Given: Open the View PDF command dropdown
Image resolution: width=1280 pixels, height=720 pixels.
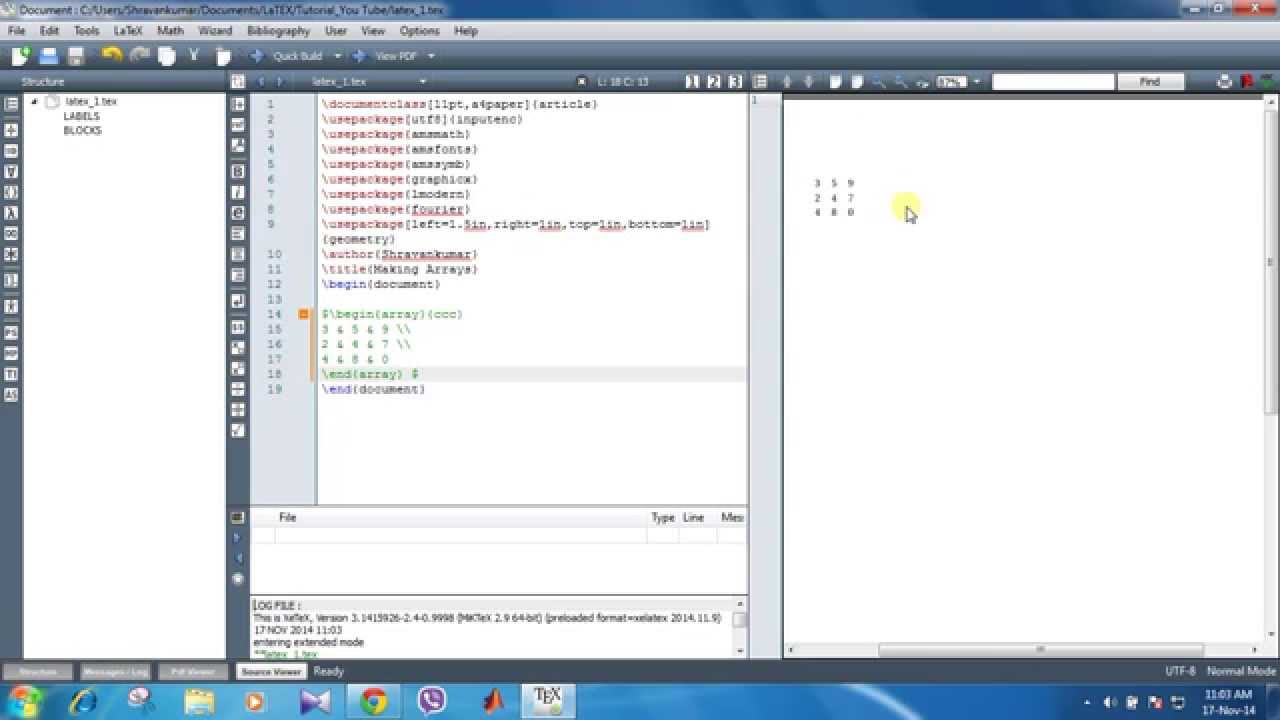Looking at the screenshot, I should [430, 56].
